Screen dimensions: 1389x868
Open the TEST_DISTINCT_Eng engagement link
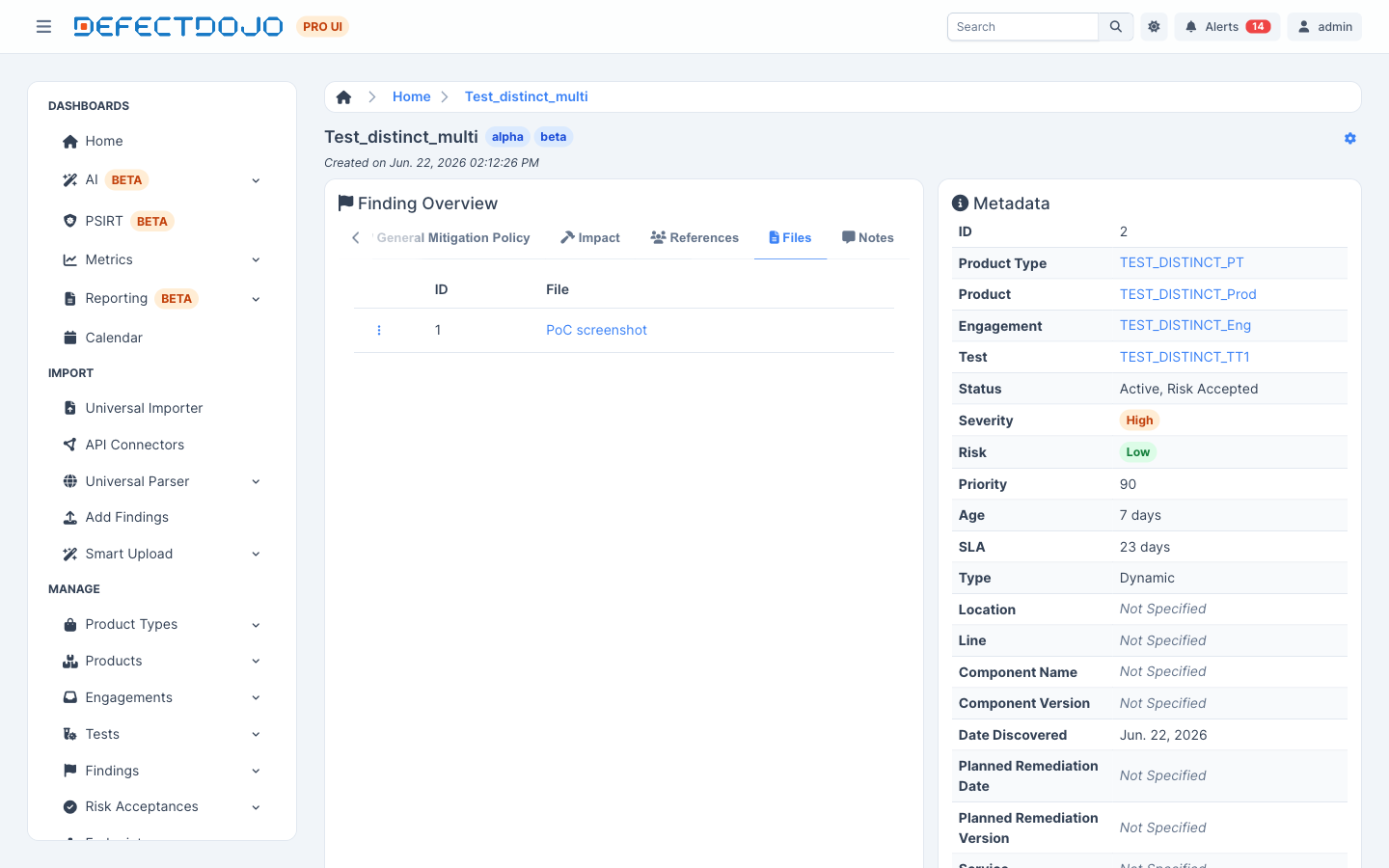point(1185,325)
